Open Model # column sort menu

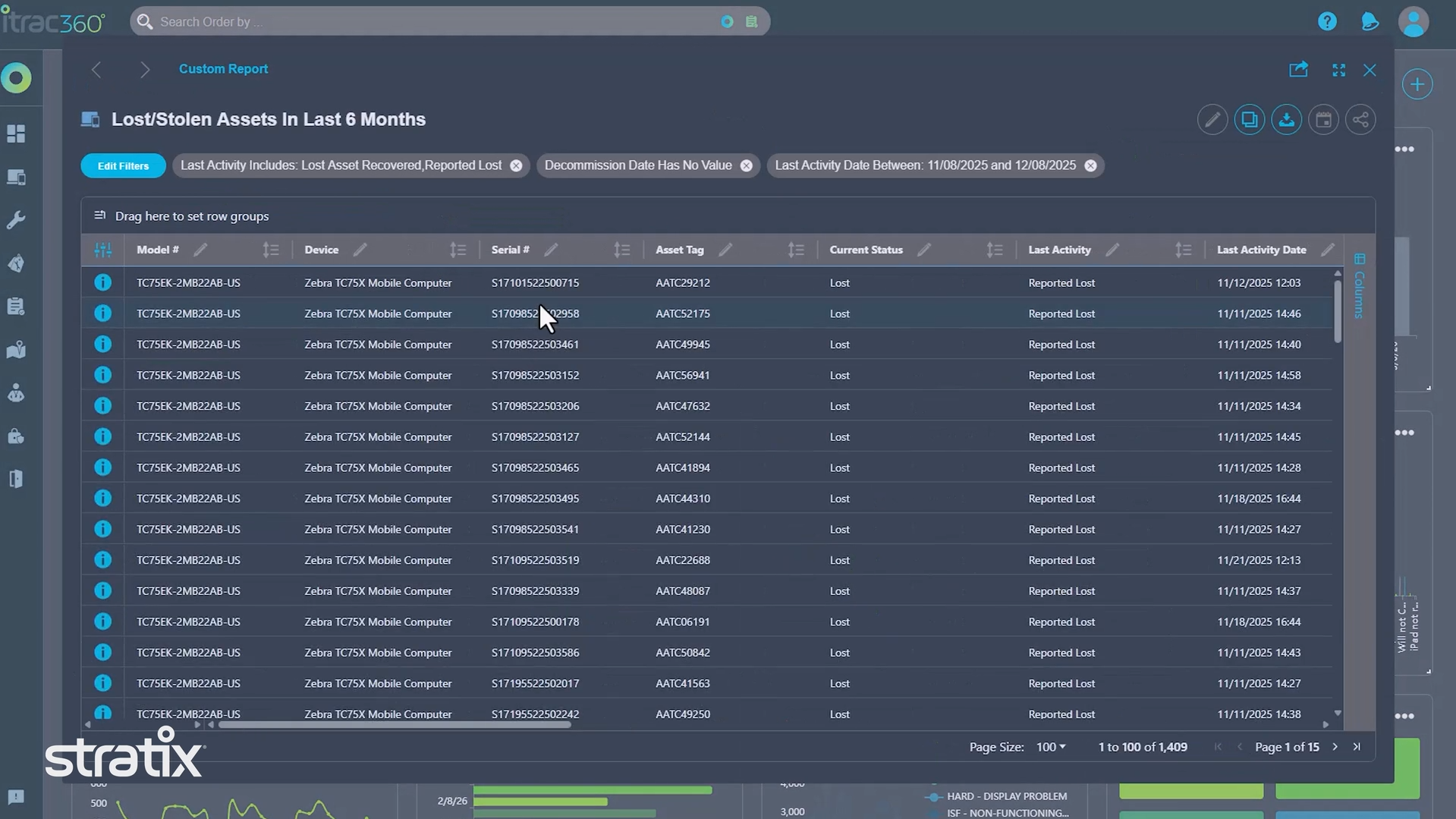pyautogui.click(x=270, y=250)
